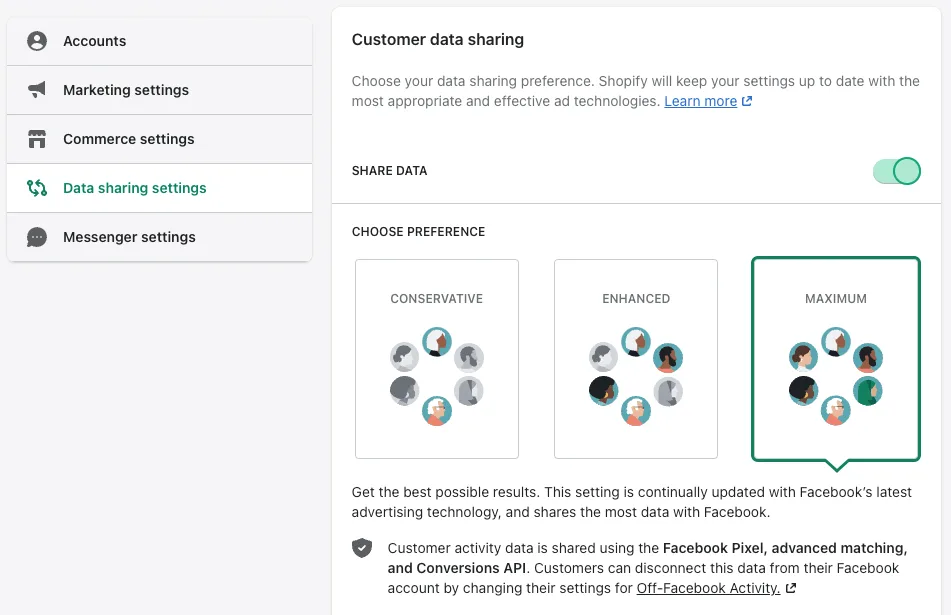Click the SHARE DATA label
The image size is (951, 615).
(x=389, y=171)
